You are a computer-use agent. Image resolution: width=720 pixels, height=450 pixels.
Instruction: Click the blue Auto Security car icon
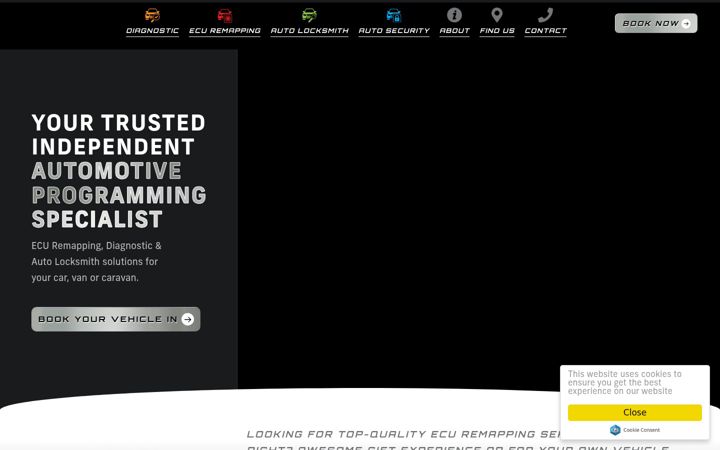click(x=394, y=15)
